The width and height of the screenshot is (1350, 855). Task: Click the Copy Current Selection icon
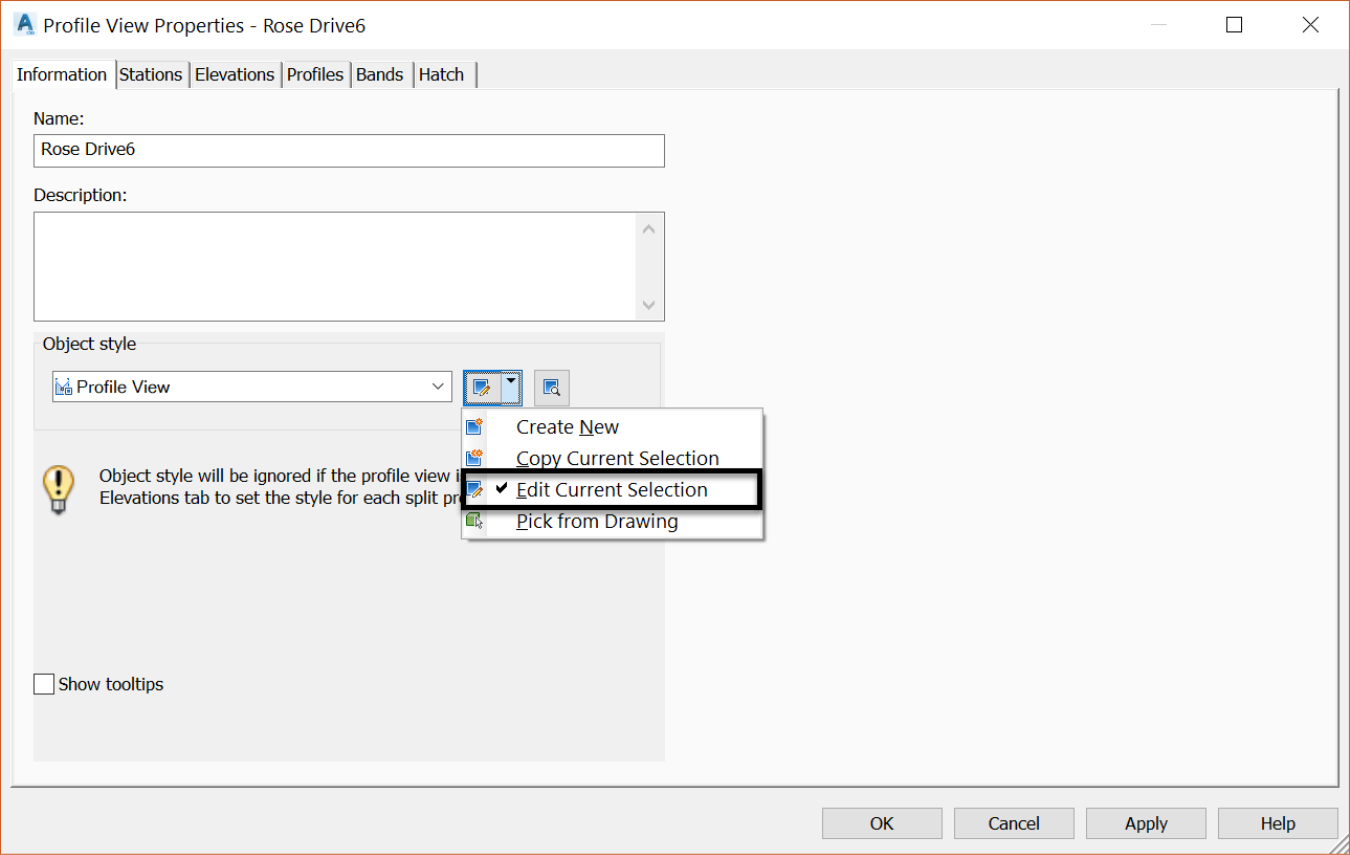(475, 458)
